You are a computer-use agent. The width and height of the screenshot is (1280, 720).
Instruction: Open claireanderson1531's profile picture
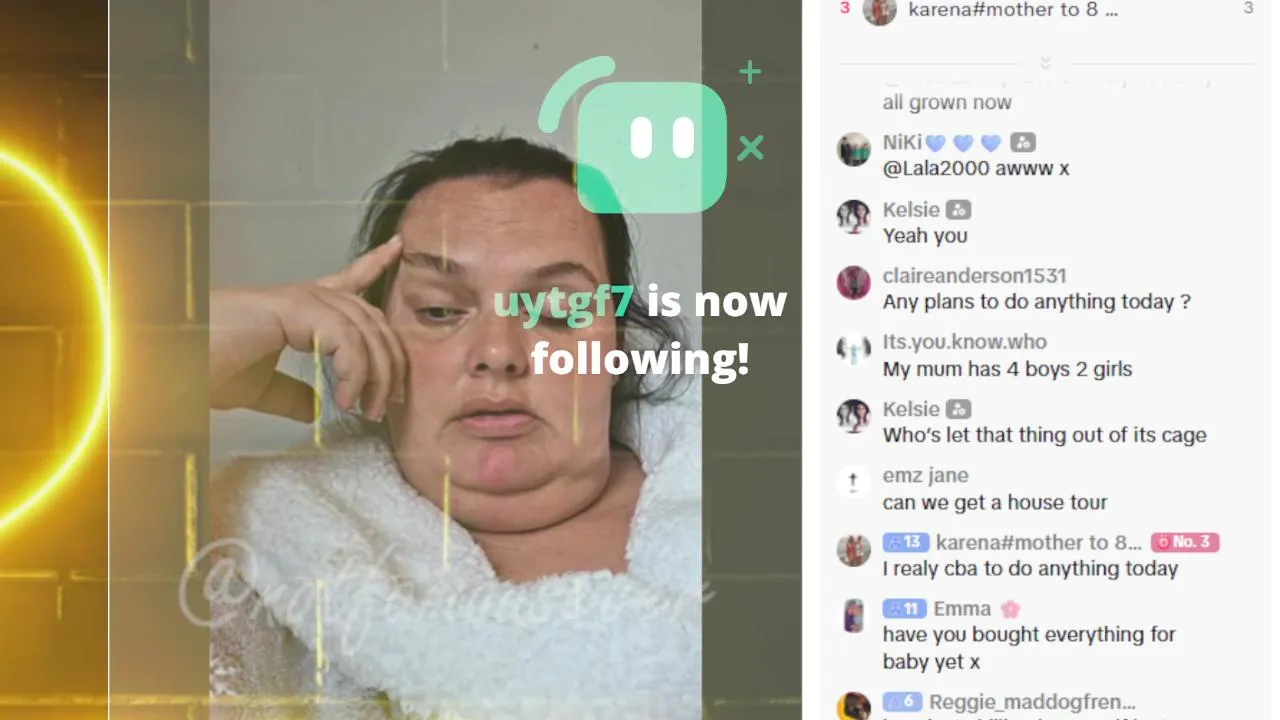(853, 283)
